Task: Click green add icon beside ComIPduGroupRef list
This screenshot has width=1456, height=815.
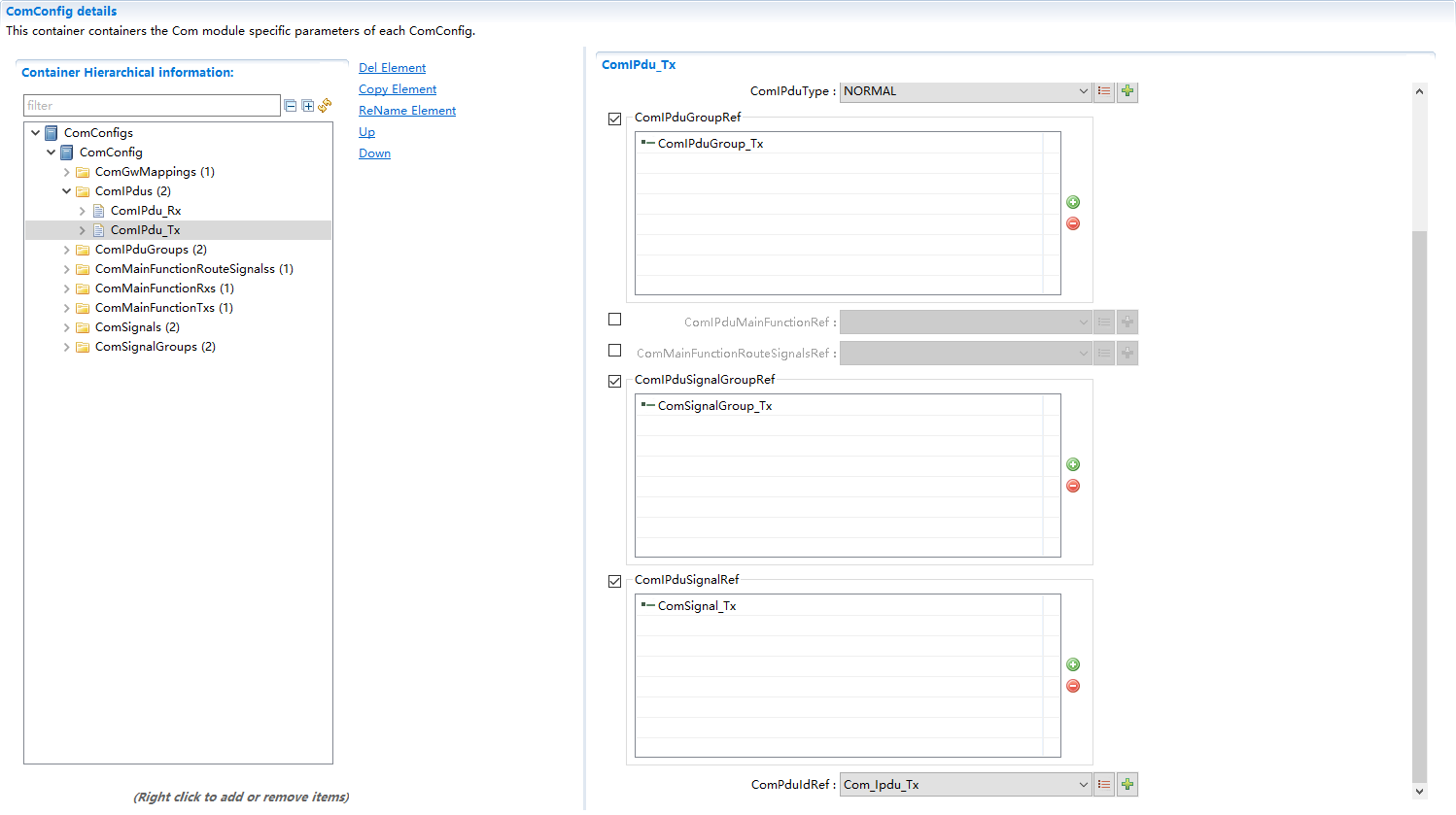Action: point(1073,202)
